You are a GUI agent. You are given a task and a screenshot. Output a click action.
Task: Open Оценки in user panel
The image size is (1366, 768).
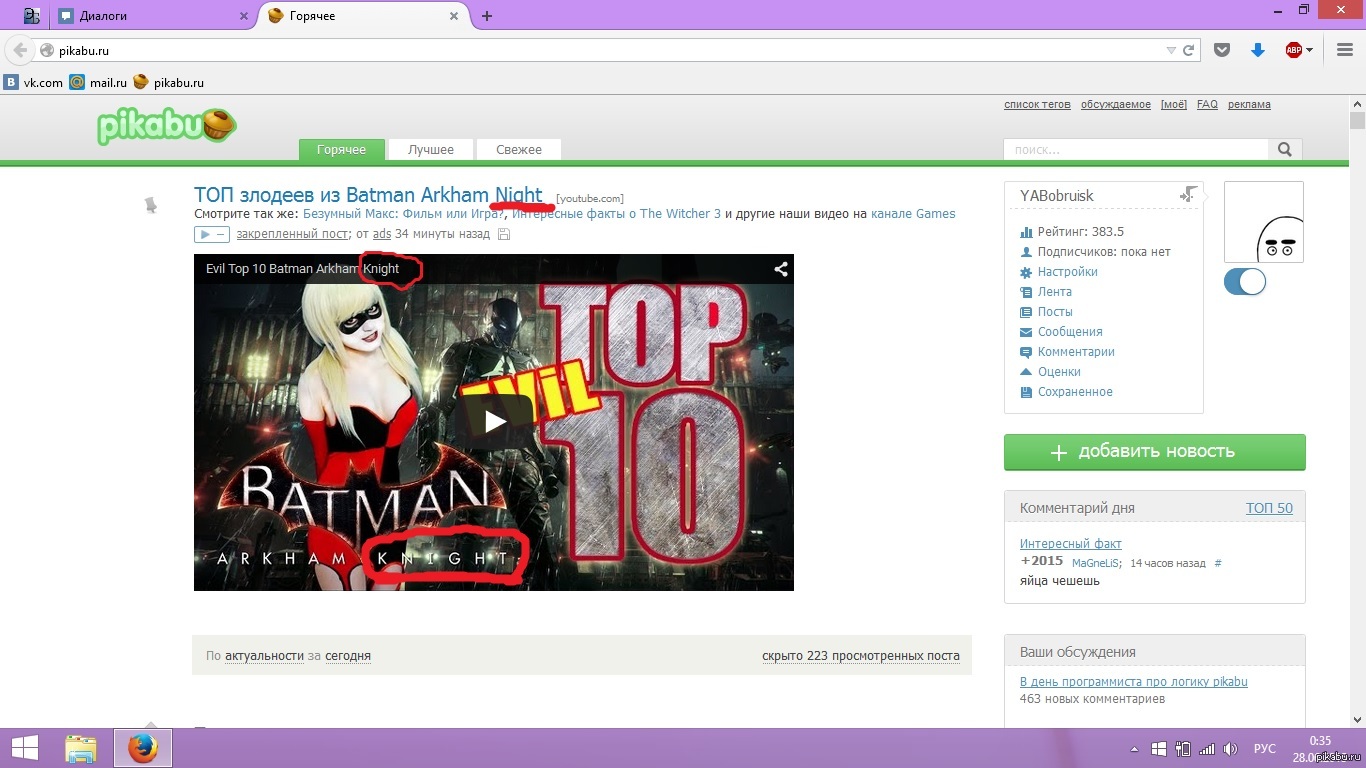coord(1059,372)
